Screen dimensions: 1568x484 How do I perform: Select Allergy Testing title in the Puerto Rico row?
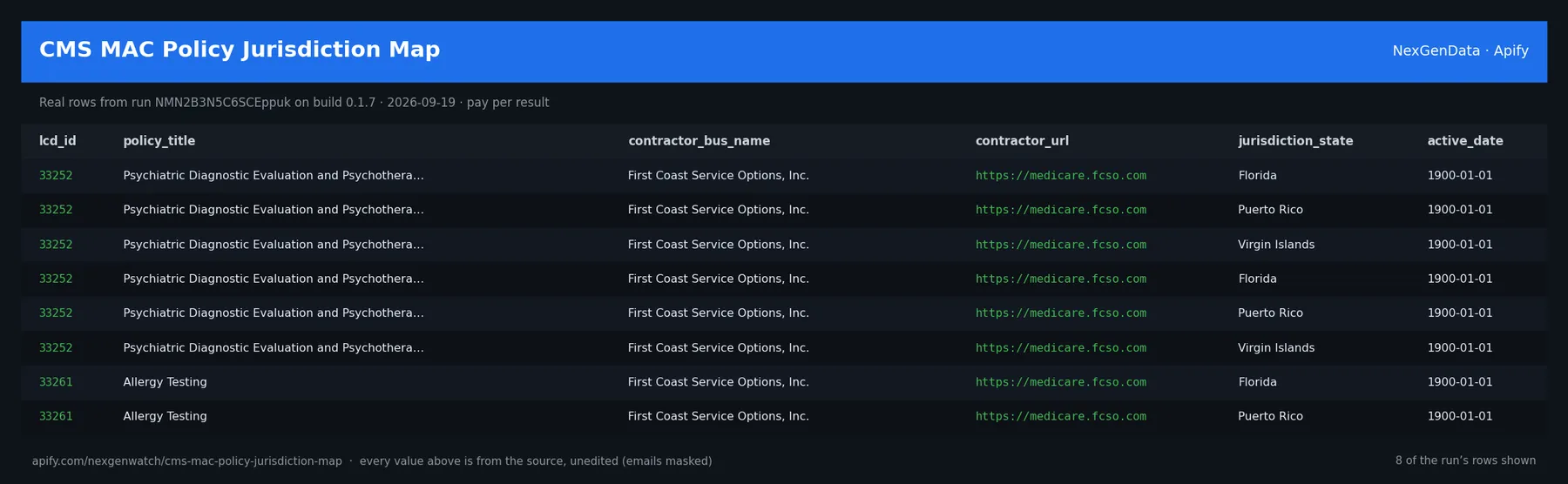(165, 416)
